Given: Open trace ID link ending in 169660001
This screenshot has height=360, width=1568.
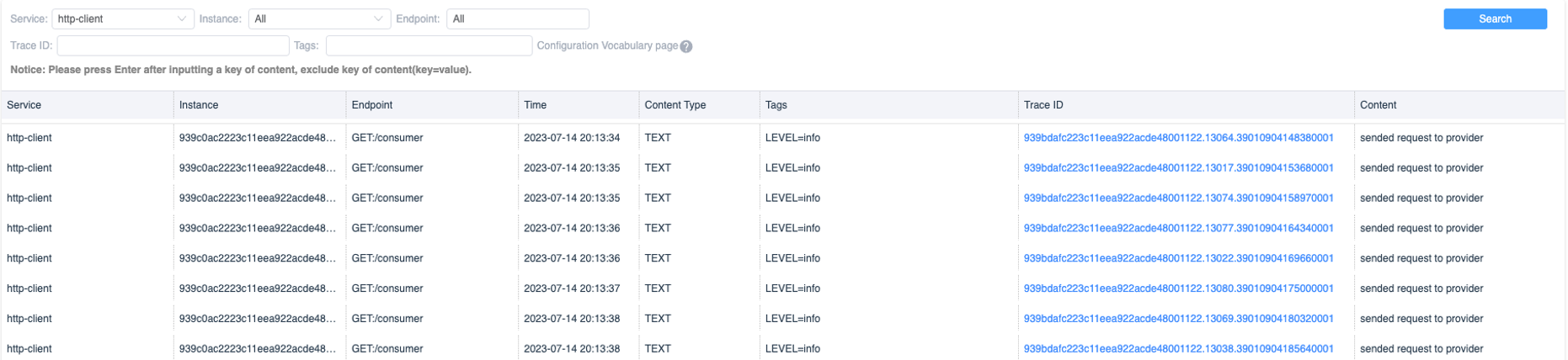Looking at the screenshot, I should (1178, 259).
